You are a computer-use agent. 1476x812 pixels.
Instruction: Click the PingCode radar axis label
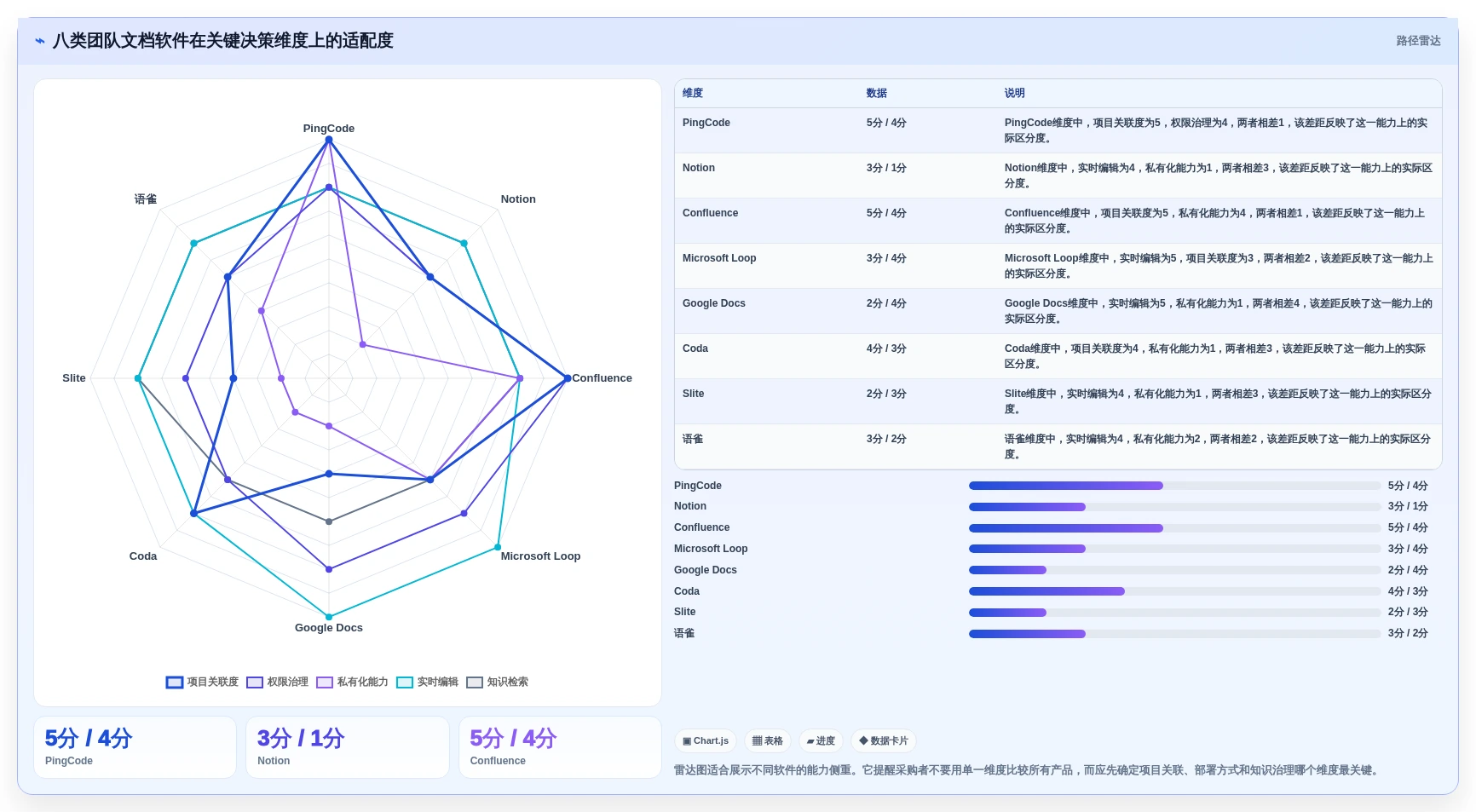coord(329,129)
